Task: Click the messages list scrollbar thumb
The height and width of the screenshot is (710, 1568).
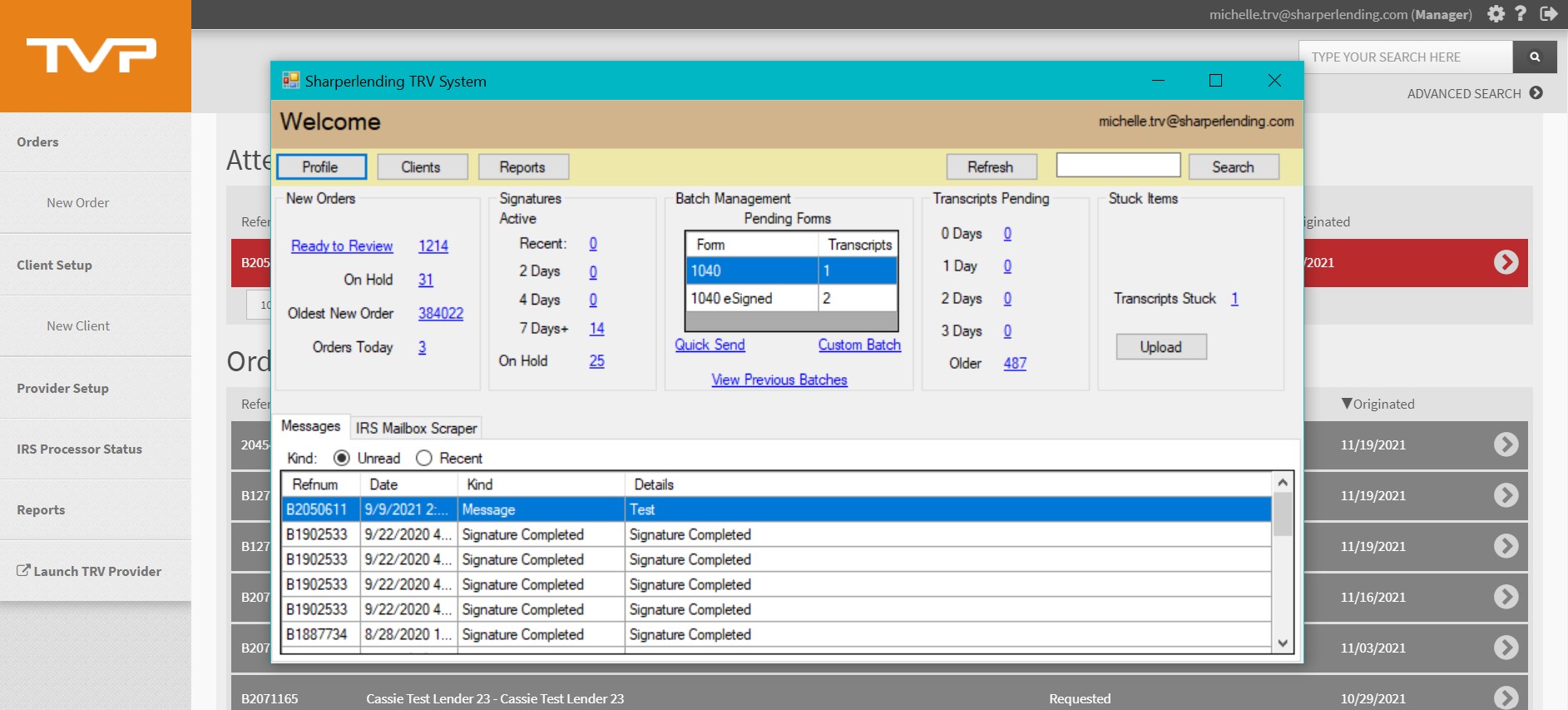Action: pos(1283,514)
